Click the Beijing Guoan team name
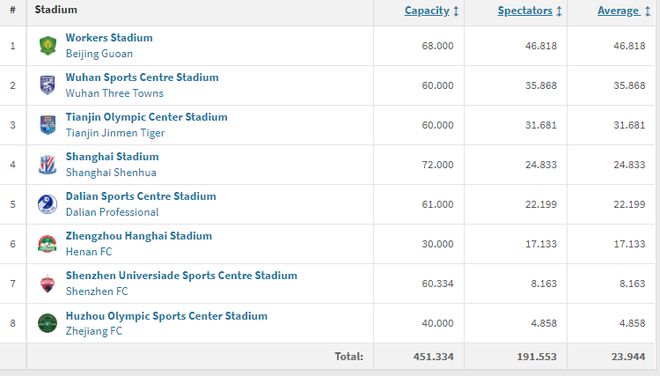The width and height of the screenshot is (660, 376). (x=99, y=53)
